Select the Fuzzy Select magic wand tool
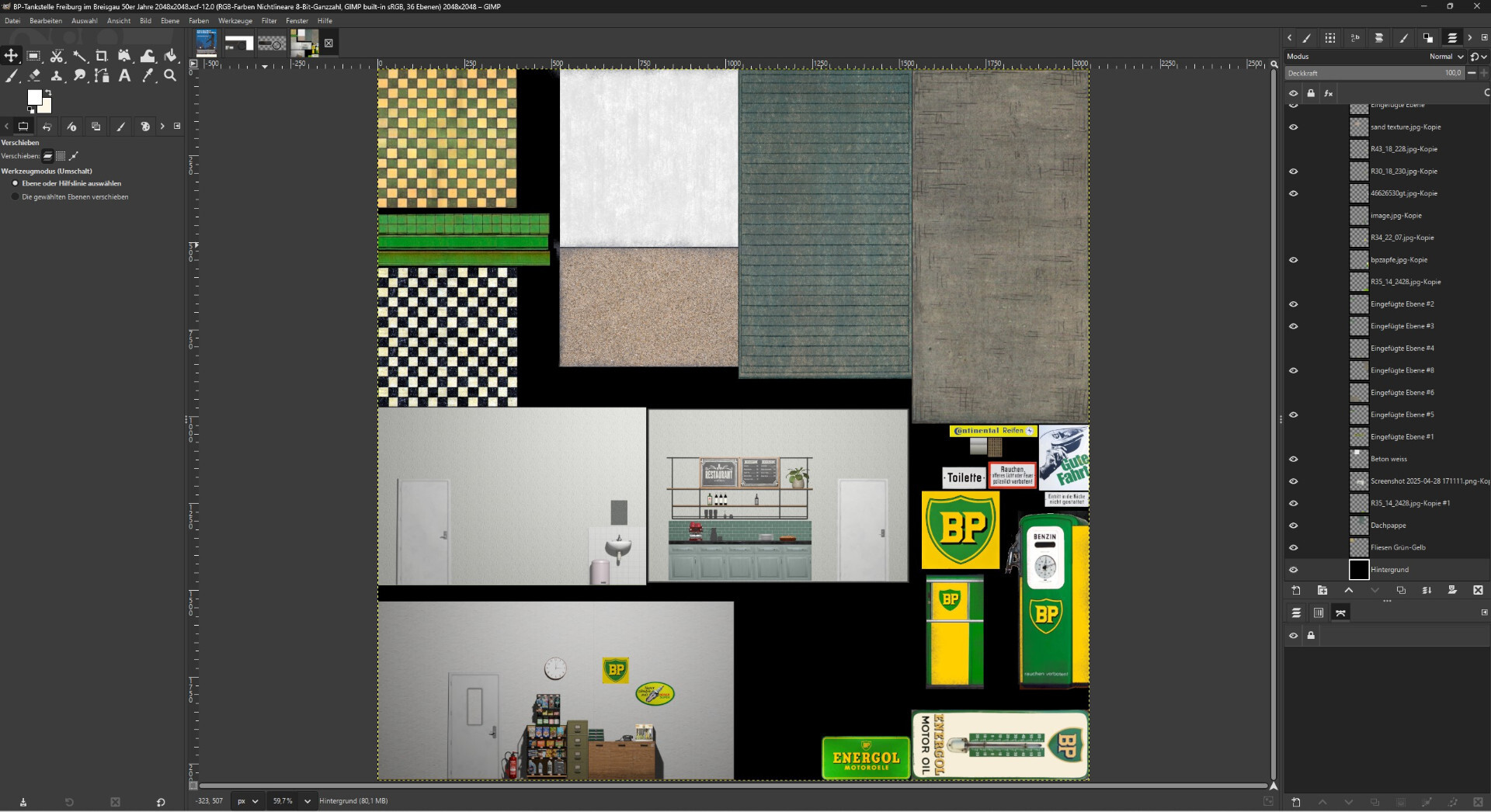The image size is (1491, 812). click(80, 56)
